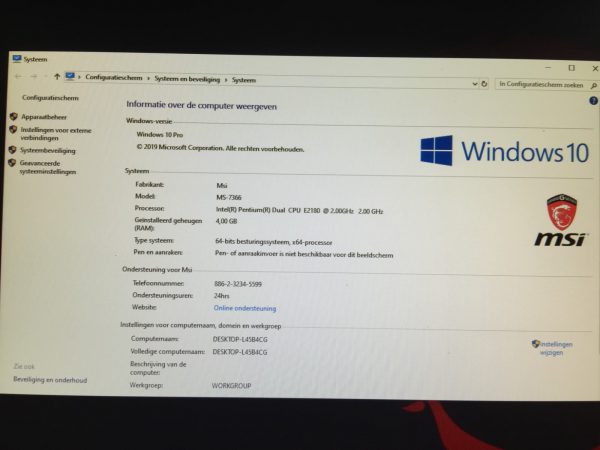Maximize the Systeem window
Screen dimensions: 600x450
[572, 68]
